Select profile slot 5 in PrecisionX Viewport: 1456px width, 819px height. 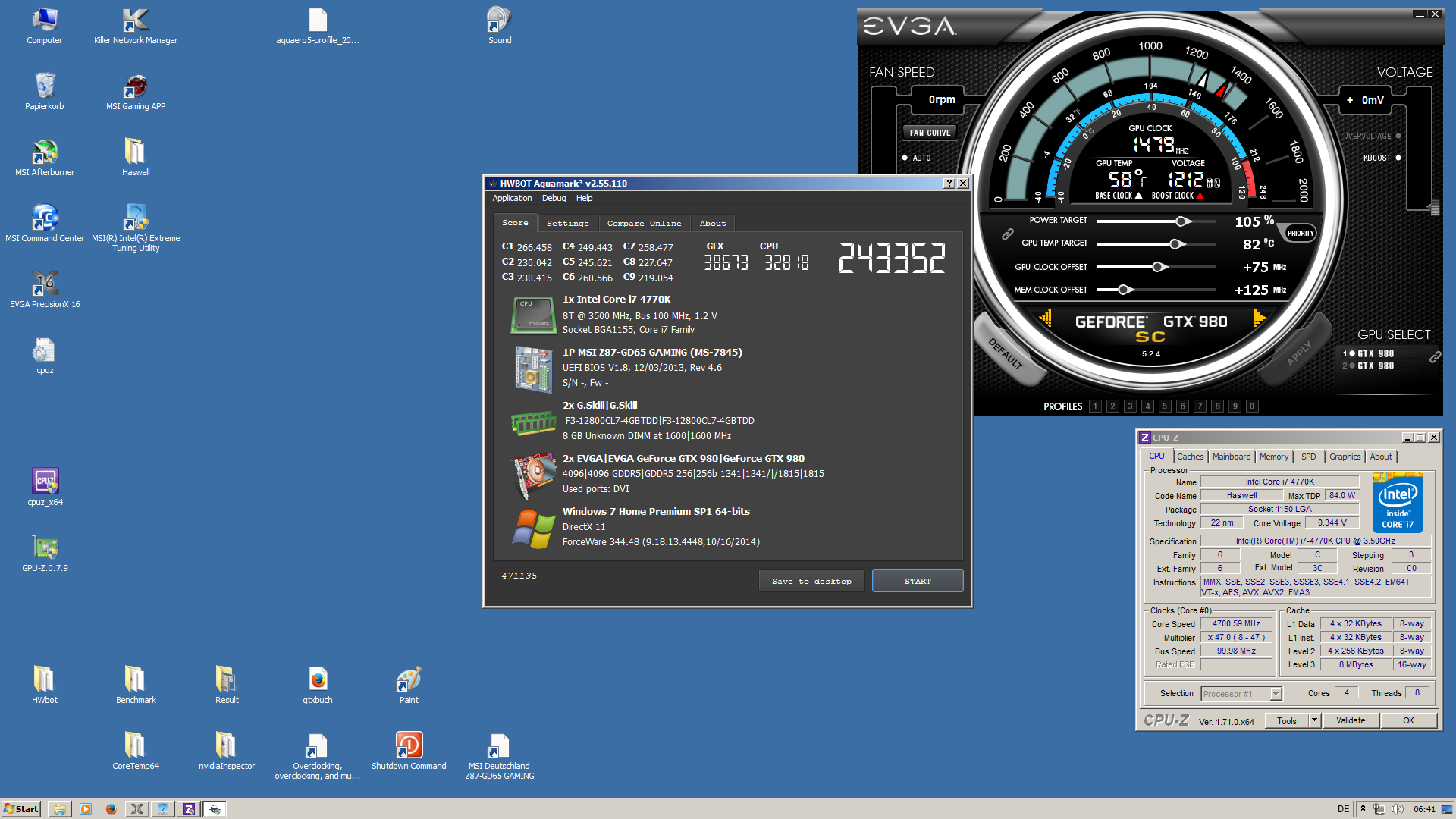pyautogui.click(x=1165, y=406)
